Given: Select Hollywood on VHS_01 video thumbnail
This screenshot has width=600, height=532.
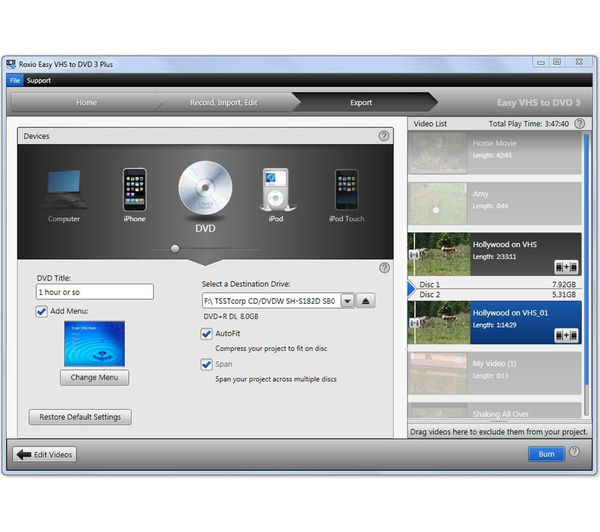Looking at the screenshot, I should (439, 323).
